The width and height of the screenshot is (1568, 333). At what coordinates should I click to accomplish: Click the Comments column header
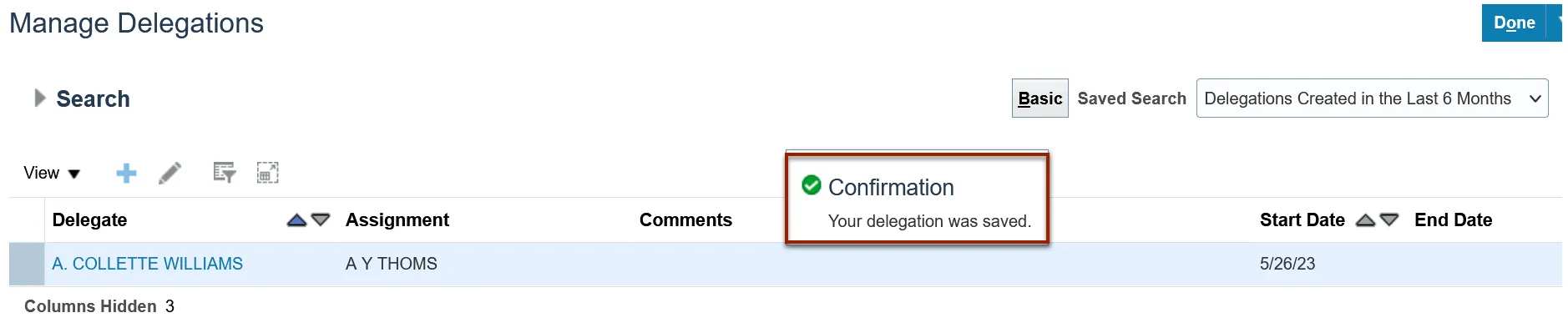point(685,220)
